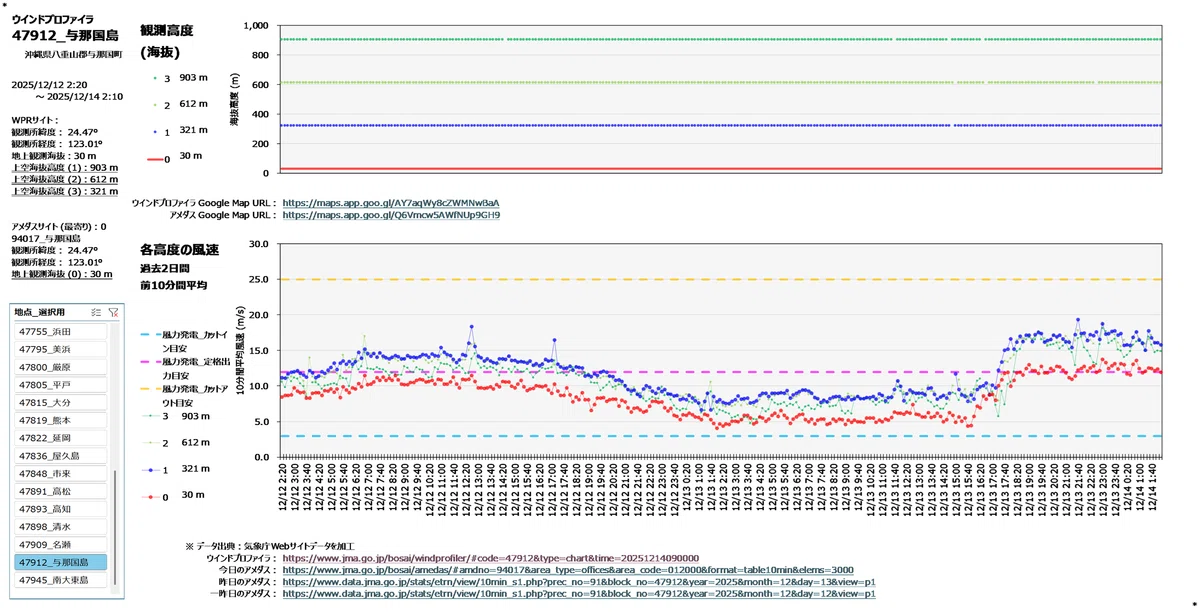
Task: Click the highlighted 47912_与那国島 slicer item
Action: (x=62, y=562)
